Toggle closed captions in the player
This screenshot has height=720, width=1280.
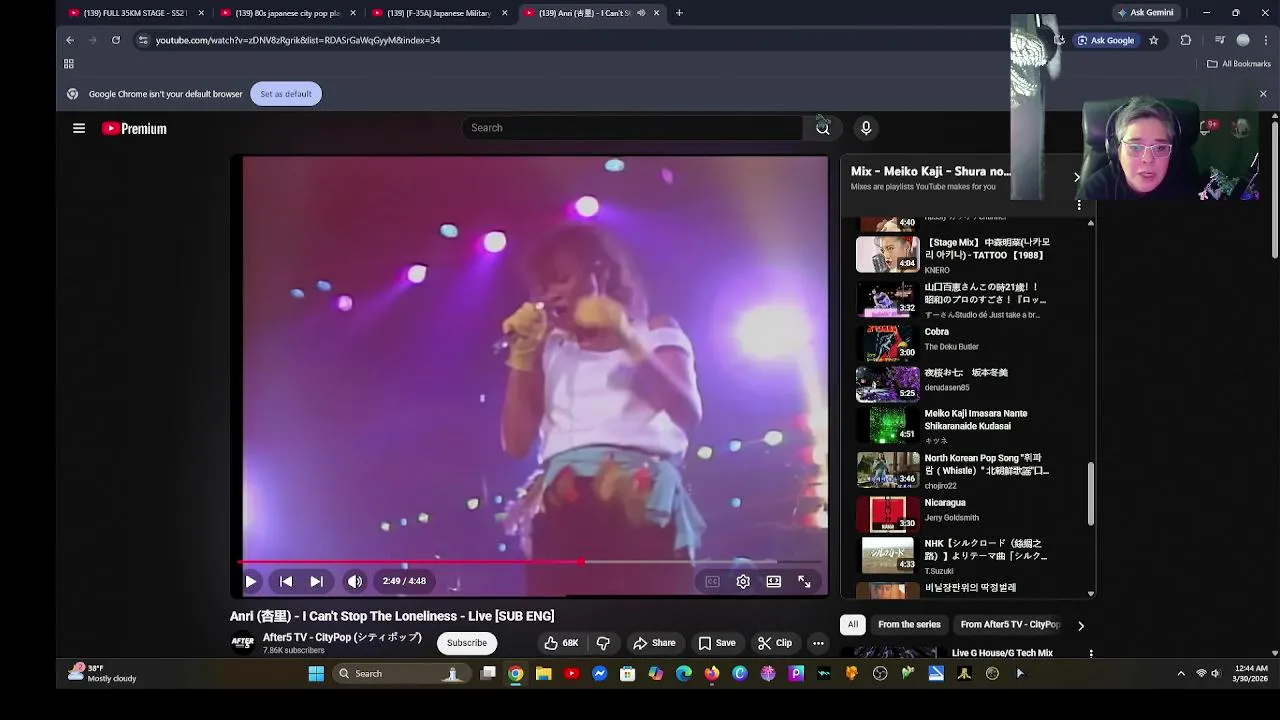pos(712,581)
